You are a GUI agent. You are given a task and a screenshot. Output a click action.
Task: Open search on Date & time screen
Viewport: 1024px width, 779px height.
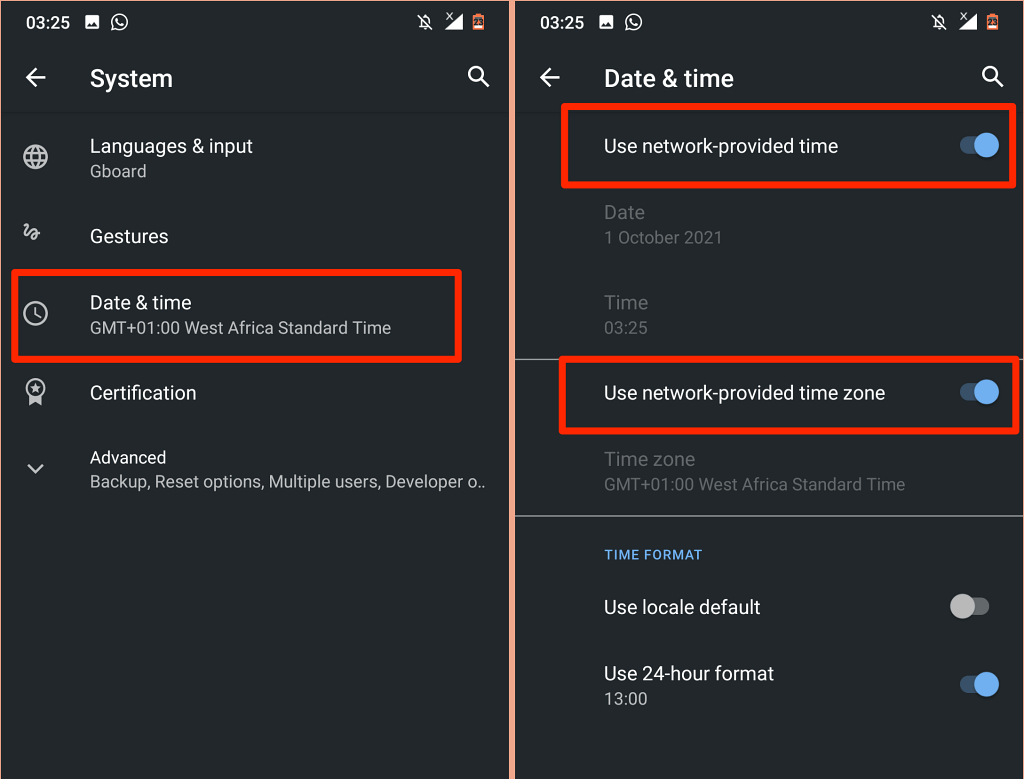pos(992,77)
